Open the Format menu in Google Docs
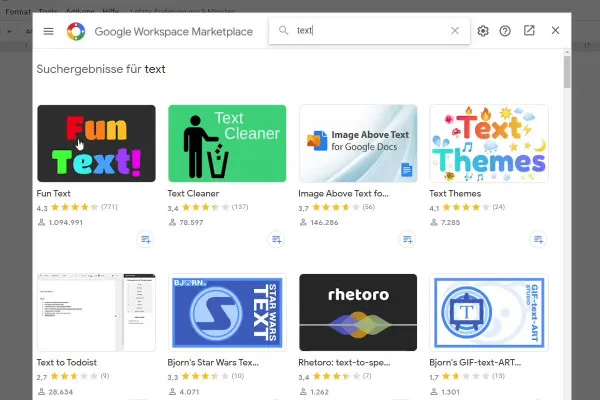Viewport: 600px width, 400px height. click(x=18, y=12)
